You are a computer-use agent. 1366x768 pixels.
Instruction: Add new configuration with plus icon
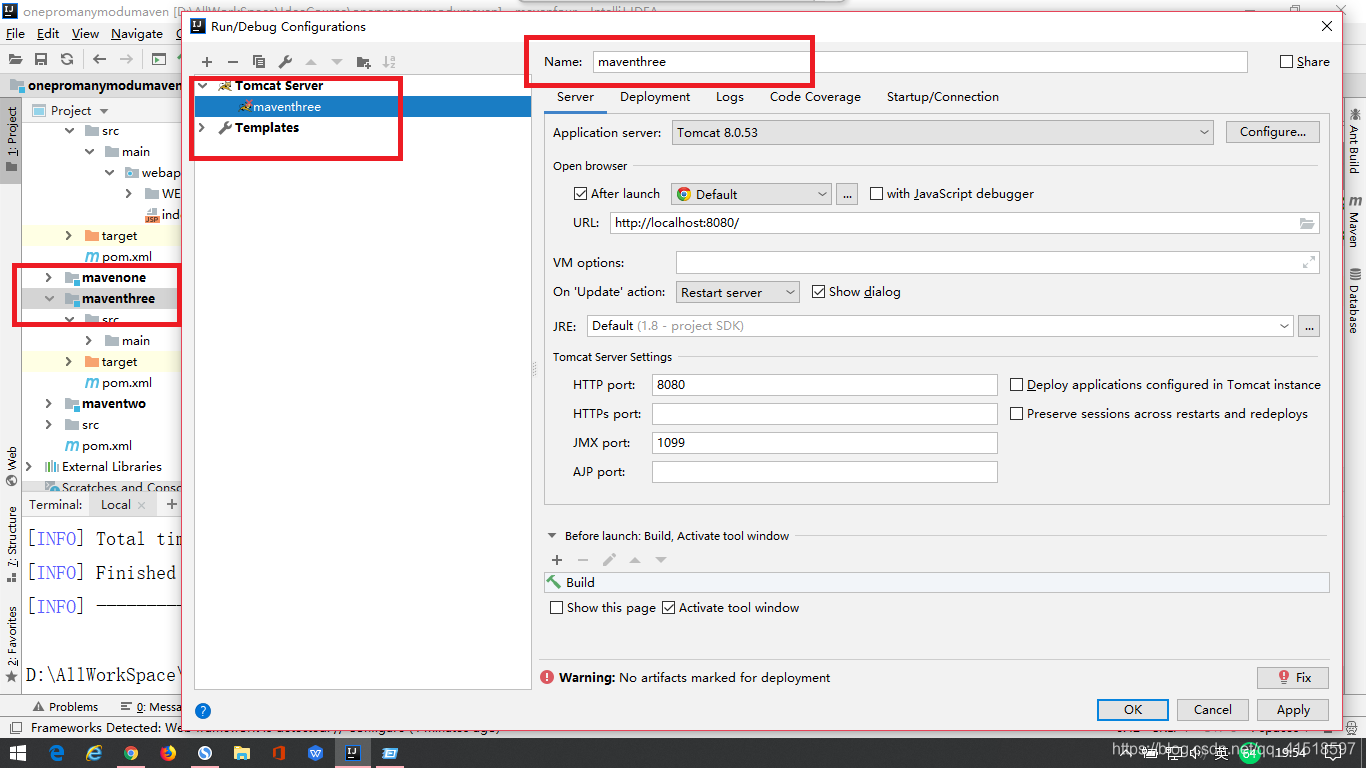(x=207, y=62)
